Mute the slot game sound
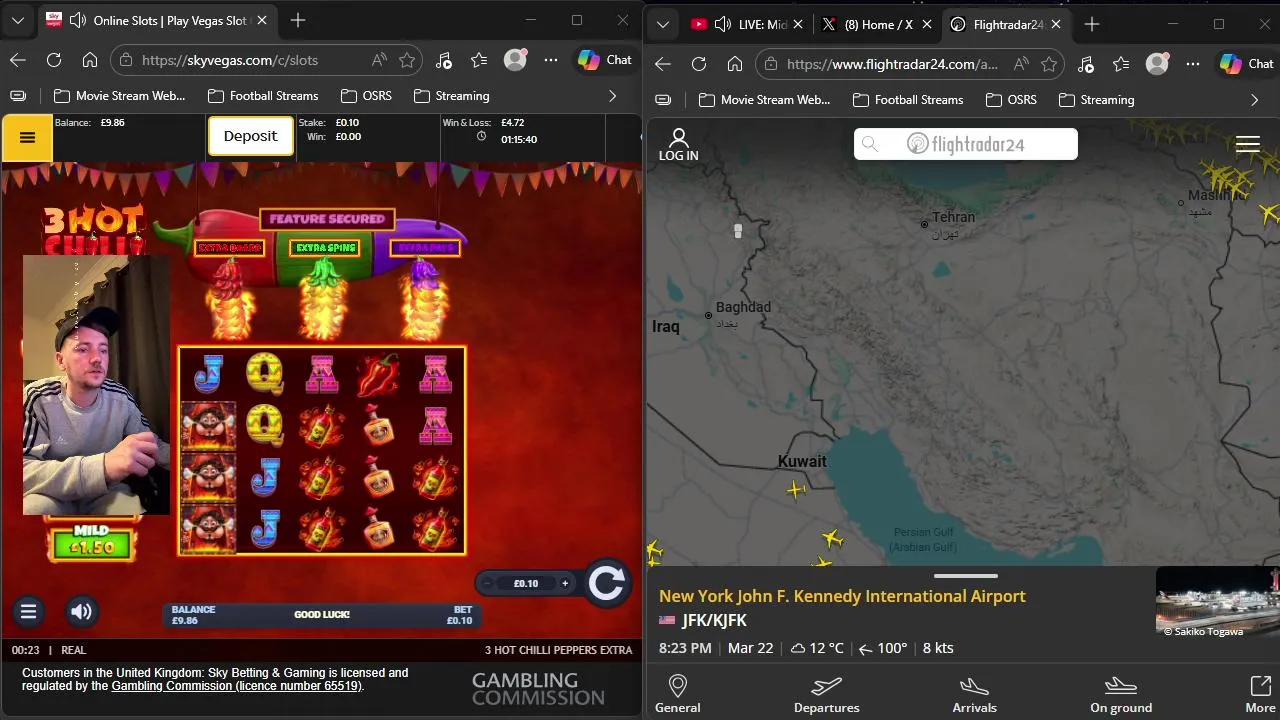 (82, 612)
